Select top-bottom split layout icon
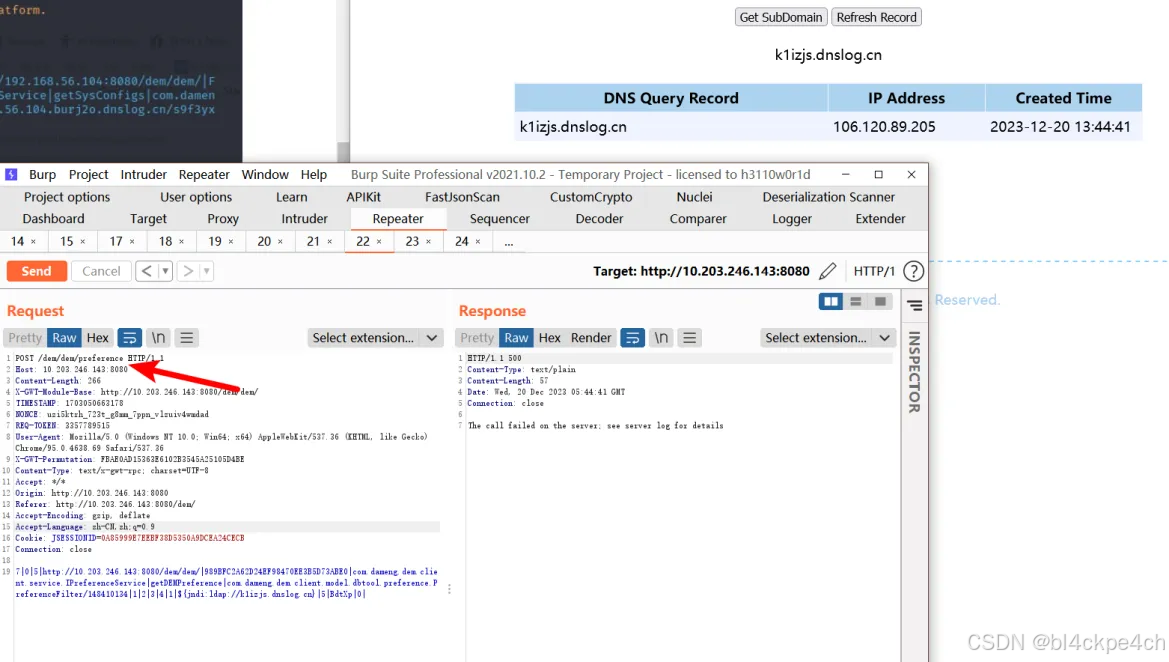This screenshot has height=662, width=1169. [x=856, y=301]
